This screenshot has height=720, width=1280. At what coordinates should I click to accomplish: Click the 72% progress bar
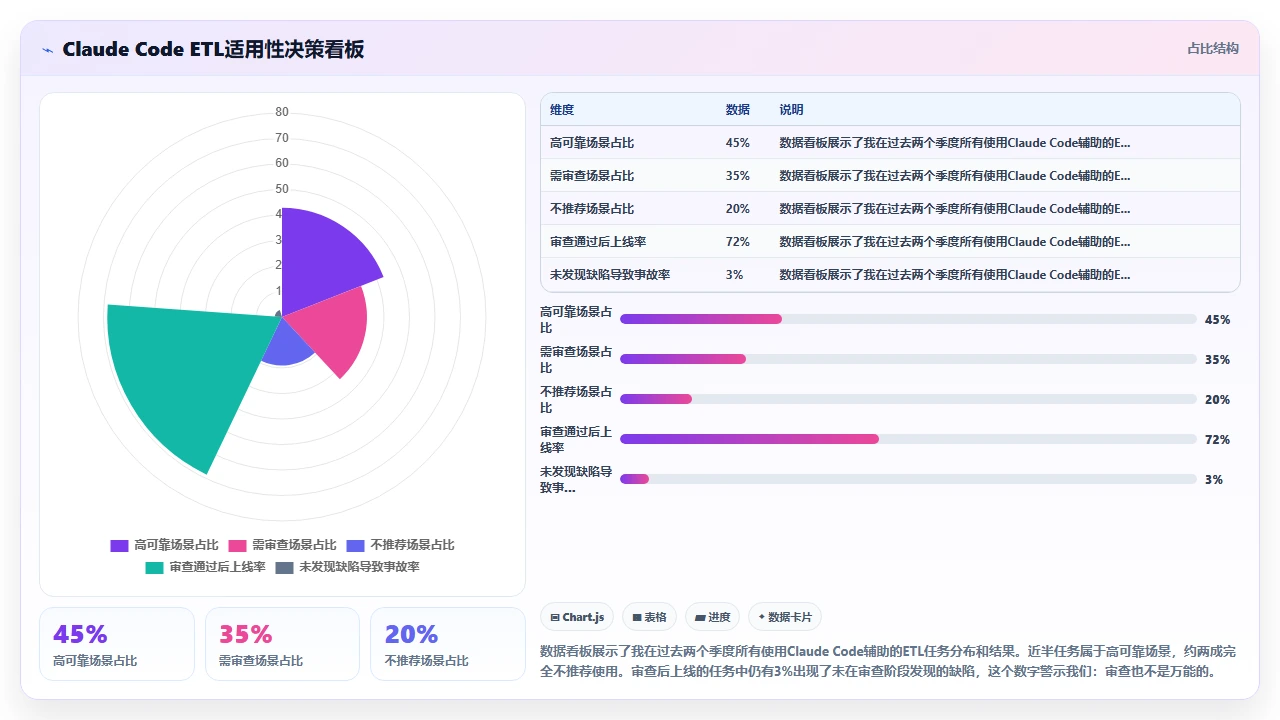(x=908, y=439)
